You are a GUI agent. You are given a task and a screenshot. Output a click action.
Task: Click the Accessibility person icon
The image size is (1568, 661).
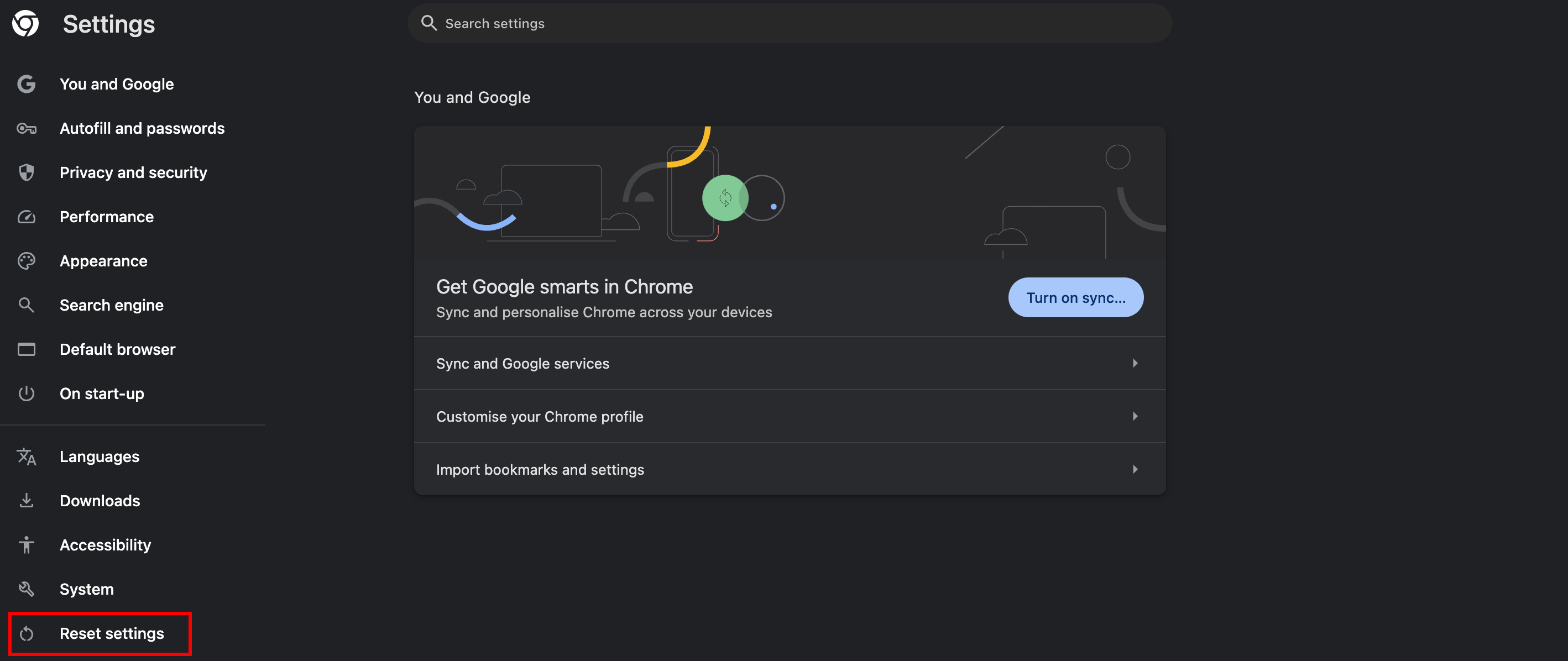click(x=26, y=545)
